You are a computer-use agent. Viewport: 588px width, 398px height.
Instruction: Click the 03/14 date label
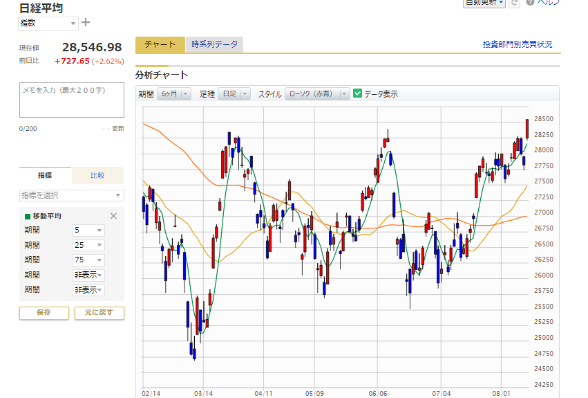(203, 393)
